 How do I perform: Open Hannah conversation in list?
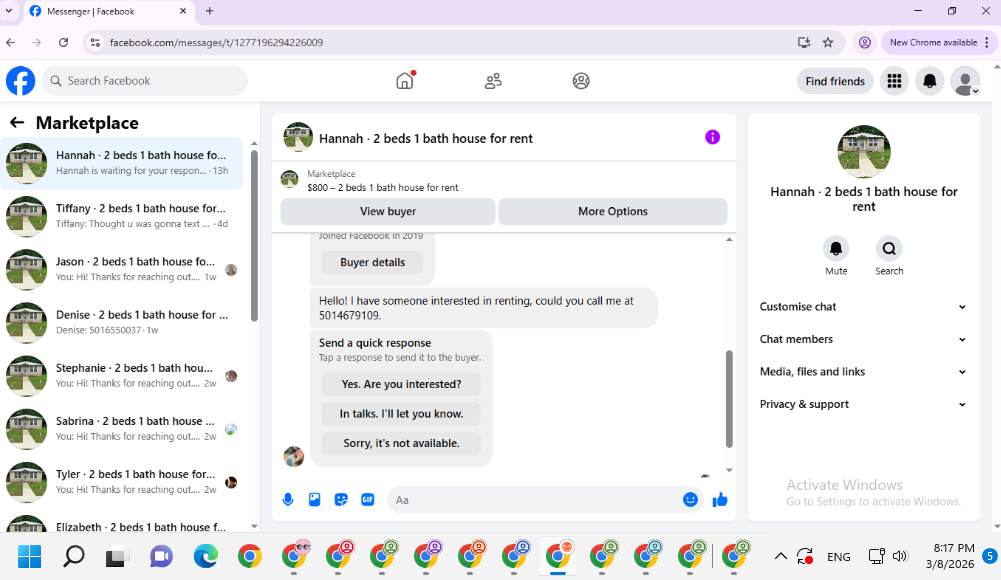121,163
